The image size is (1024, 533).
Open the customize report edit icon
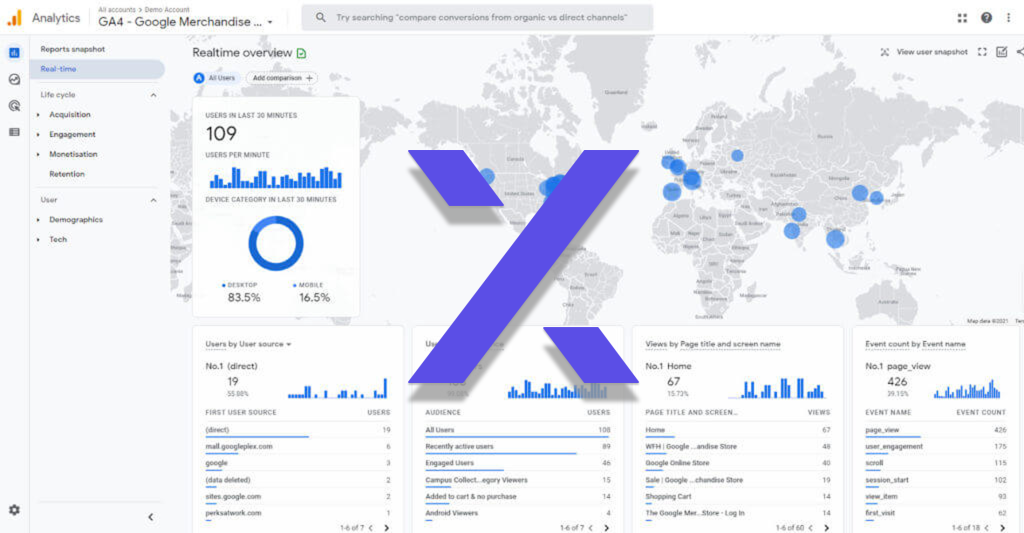[x=1001, y=52]
